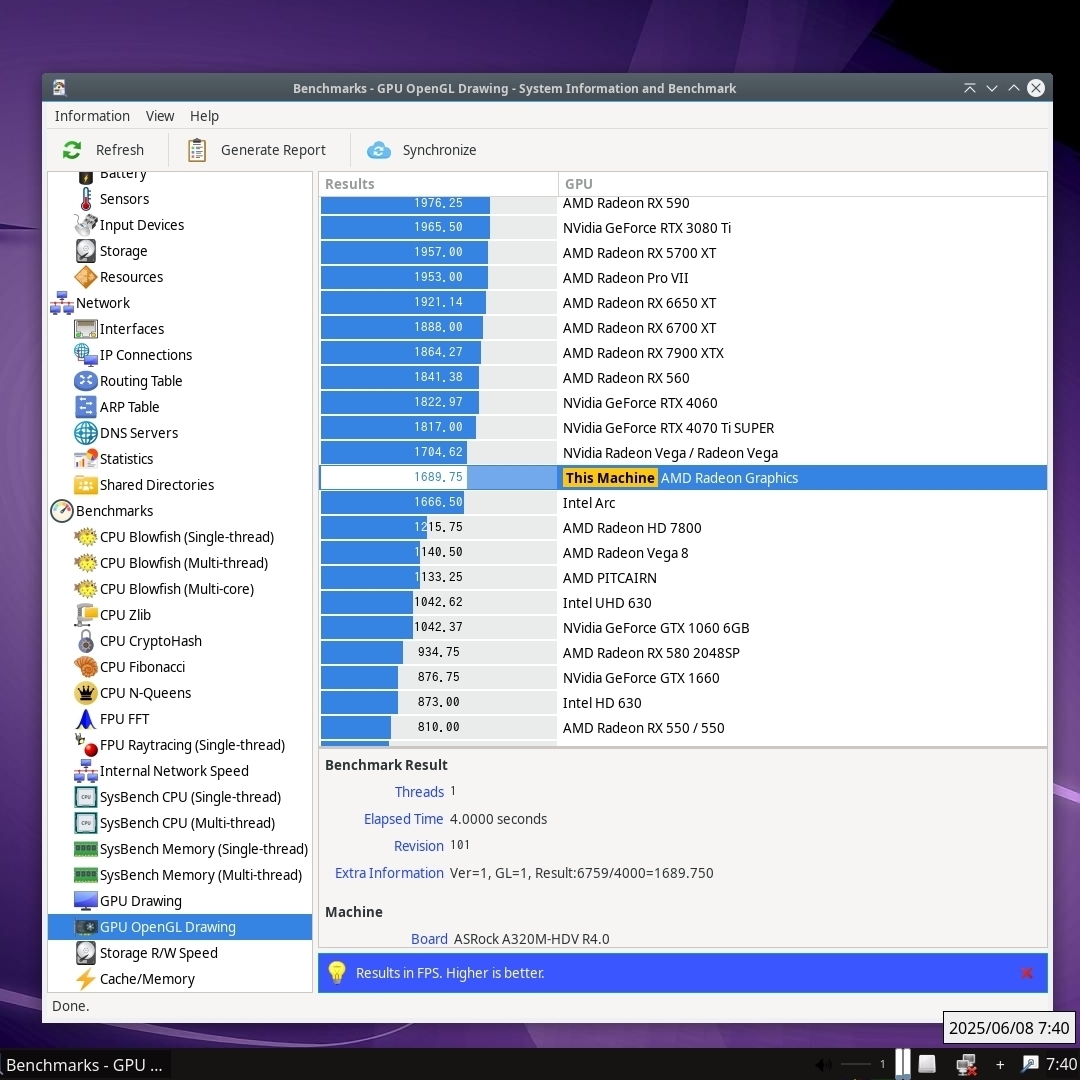This screenshot has height=1080, width=1080.
Task: Select the Sensors thermometer icon
Action: (x=85, y=199)
